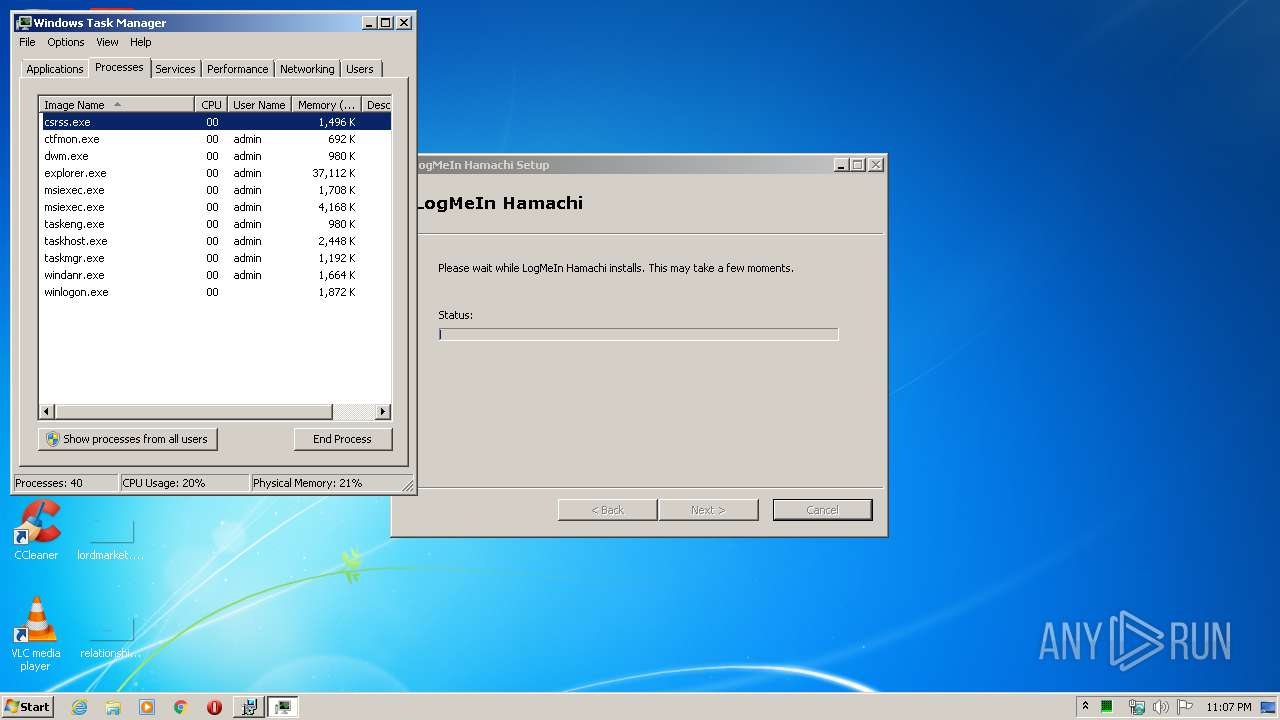Click Back button in Hamachi Setup
1280x720 pixels.
608,510
